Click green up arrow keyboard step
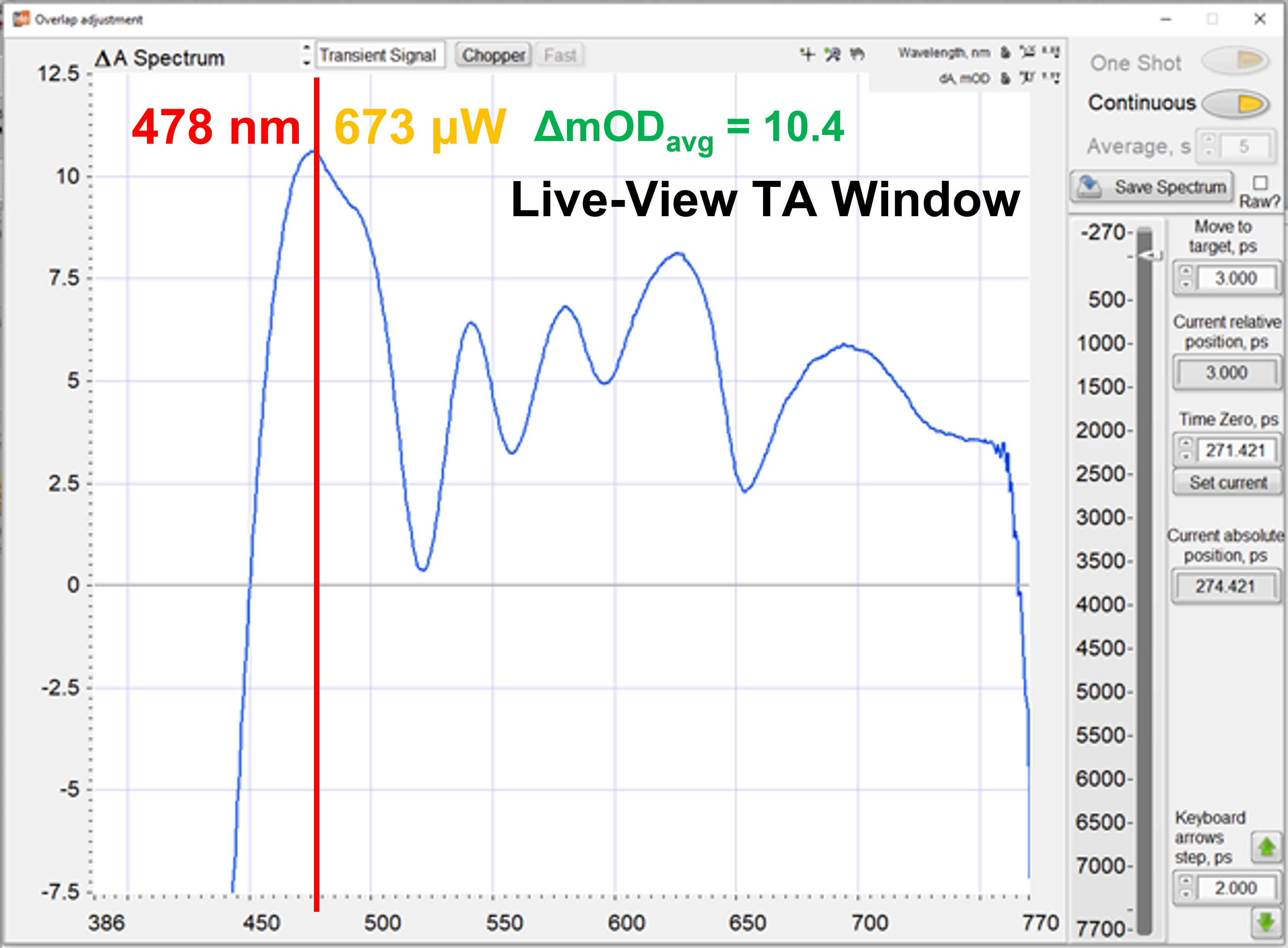 click(x=1266, y=847)
